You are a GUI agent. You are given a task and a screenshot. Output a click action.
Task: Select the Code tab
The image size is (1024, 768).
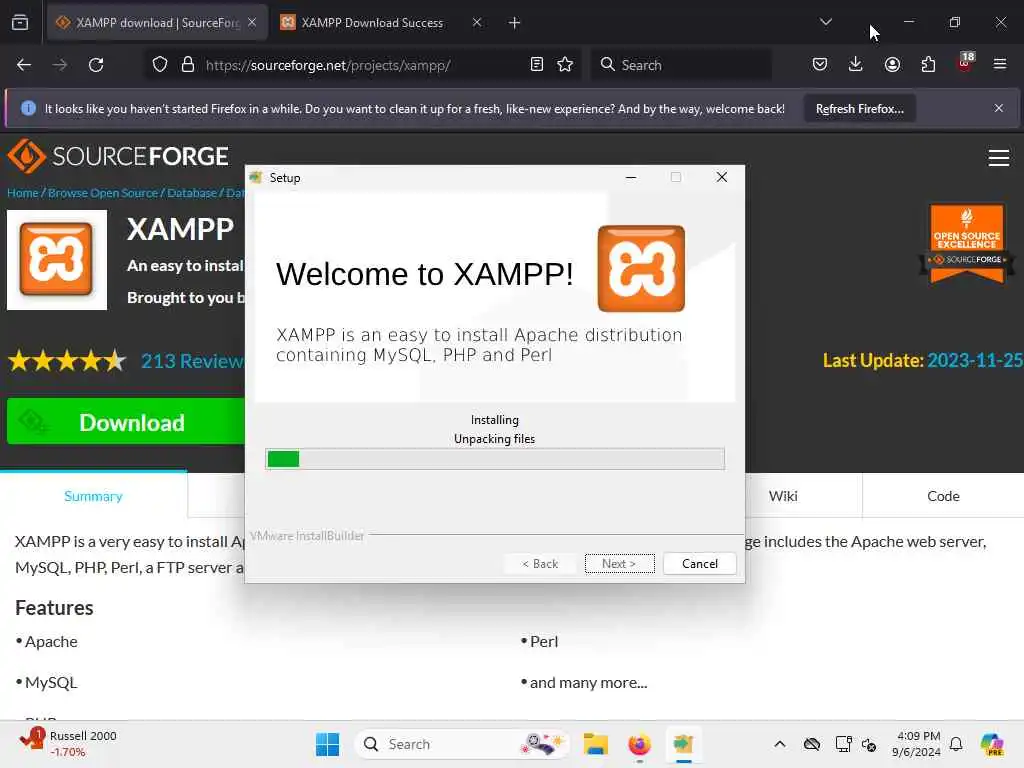coord(943,496)
